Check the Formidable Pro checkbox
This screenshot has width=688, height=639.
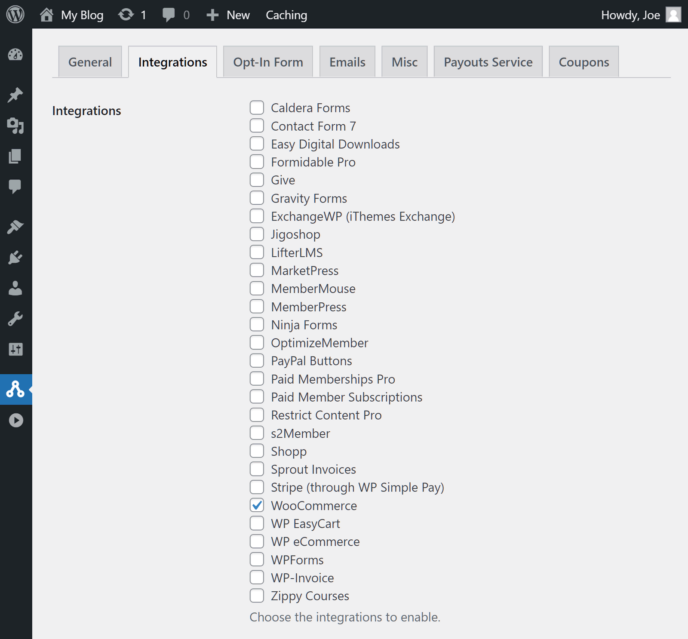click(257, 162)
